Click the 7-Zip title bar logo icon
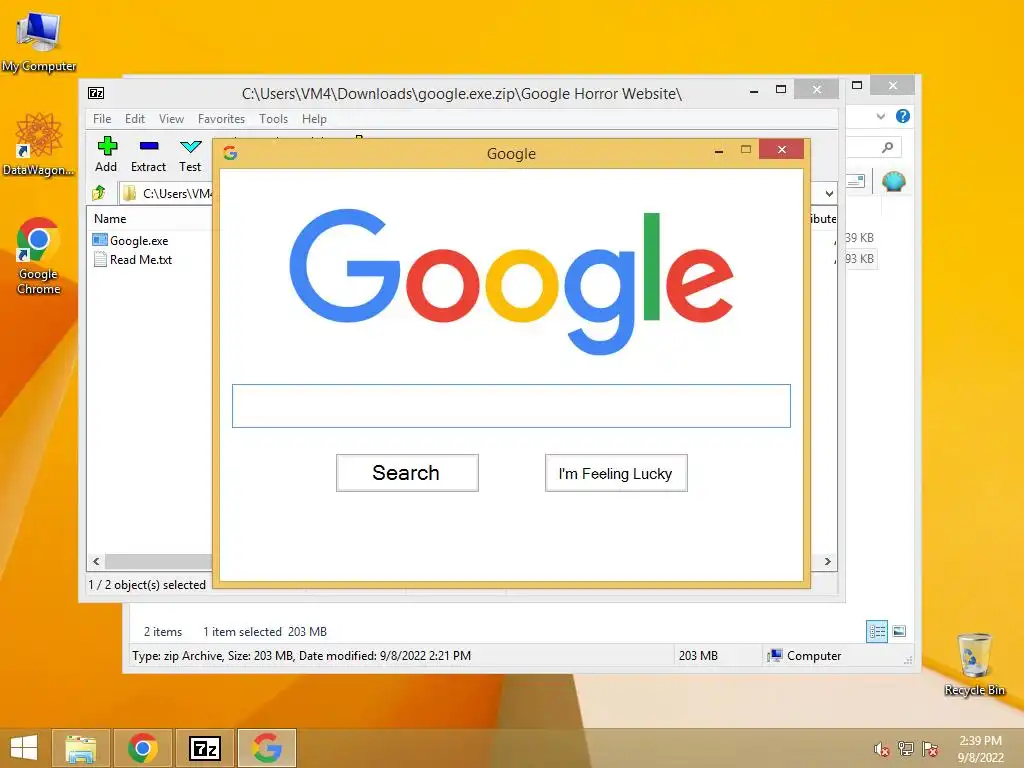Image resolution: width=1024 pixels, height=768 pixels. point(96,93)
